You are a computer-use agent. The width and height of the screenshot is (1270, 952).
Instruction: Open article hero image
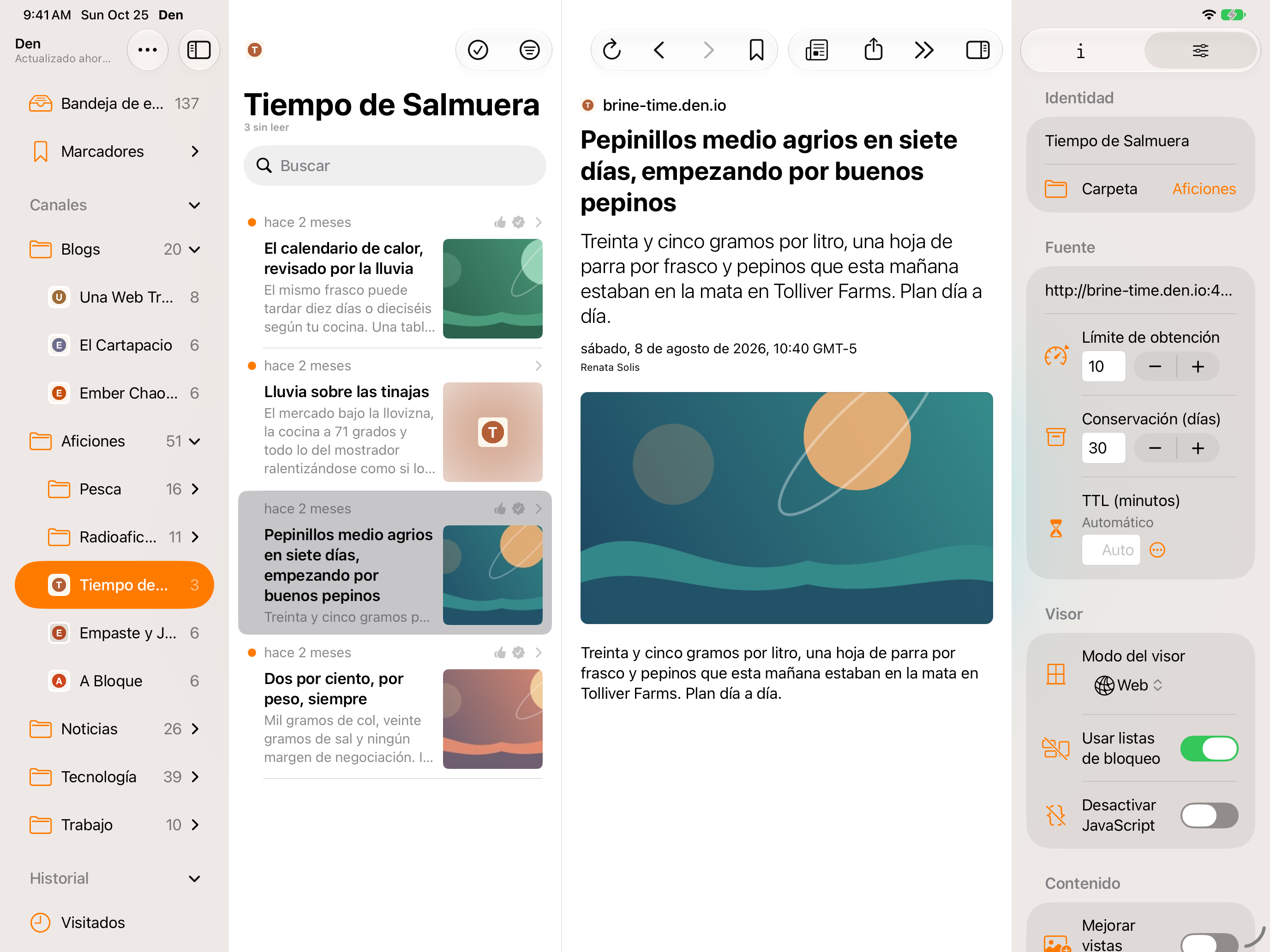point(786,508)
